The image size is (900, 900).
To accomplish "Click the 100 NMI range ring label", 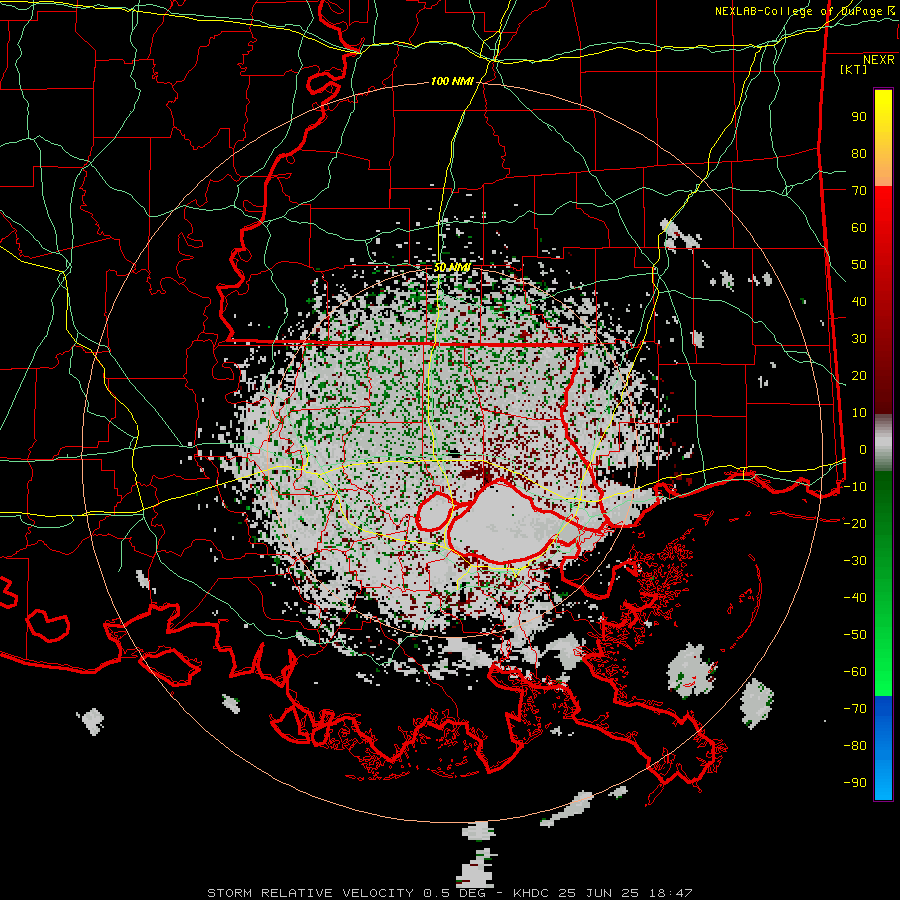I will [452, 82].
